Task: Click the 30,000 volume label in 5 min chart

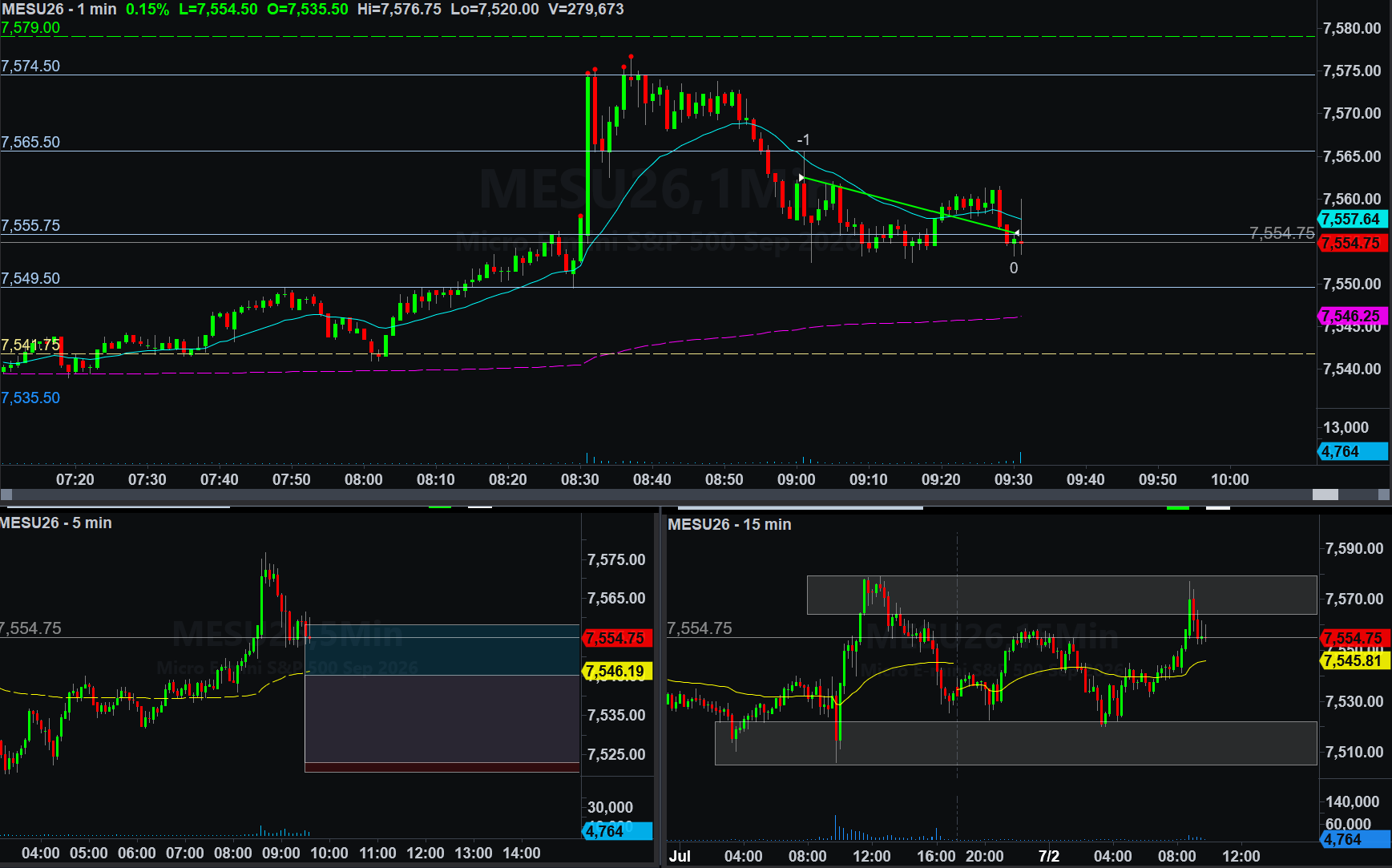Action: click(610, 807)
